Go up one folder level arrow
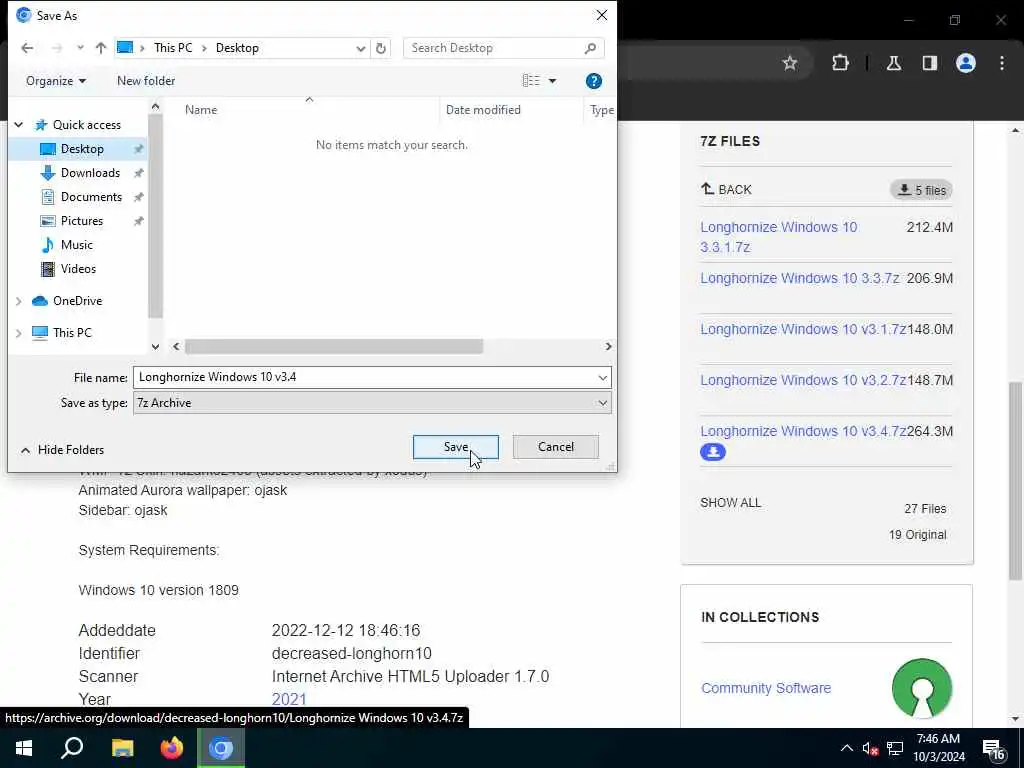1024x768 pixels. pos(101,48)
